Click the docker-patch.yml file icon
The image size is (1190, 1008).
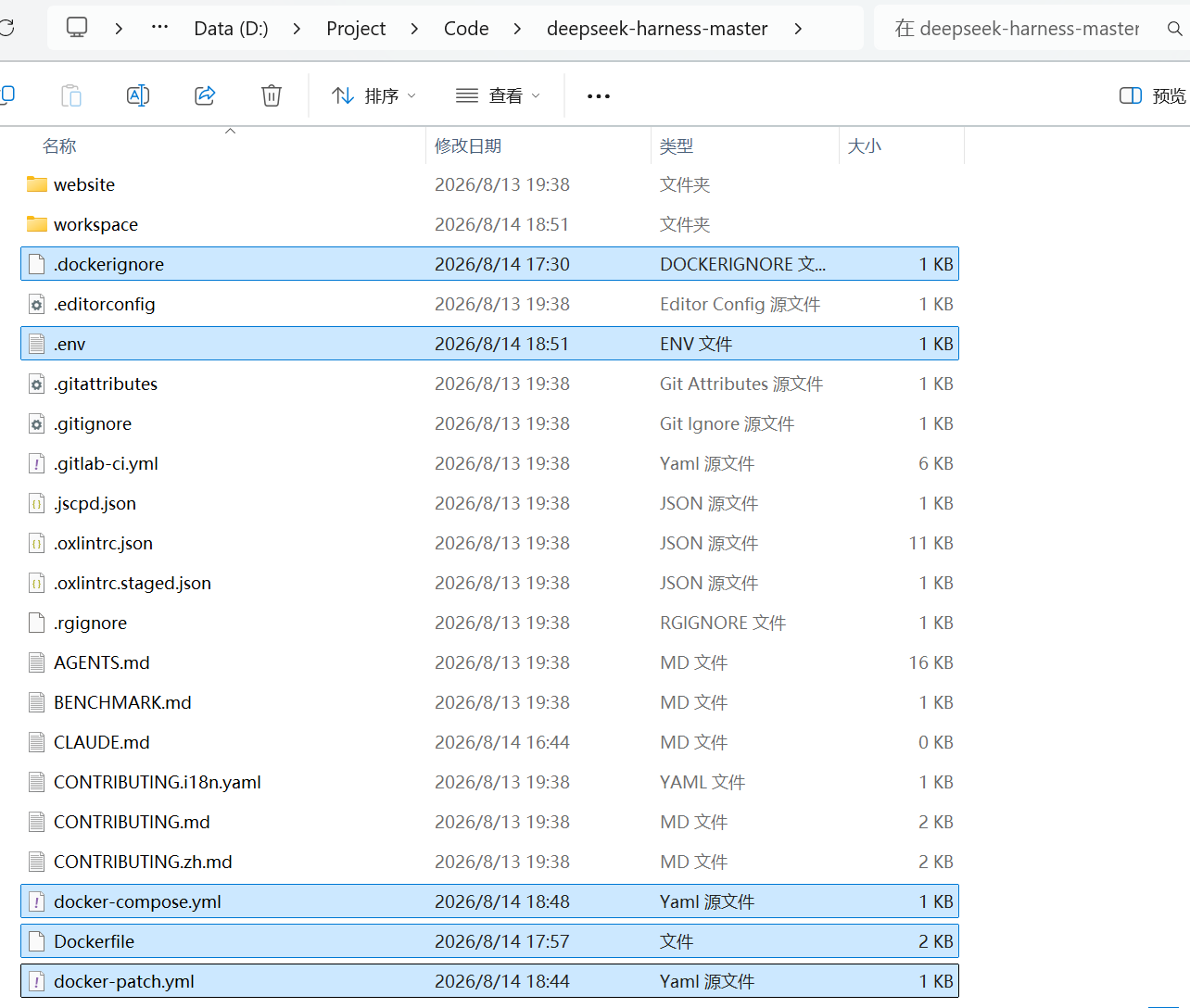point(37,981)
